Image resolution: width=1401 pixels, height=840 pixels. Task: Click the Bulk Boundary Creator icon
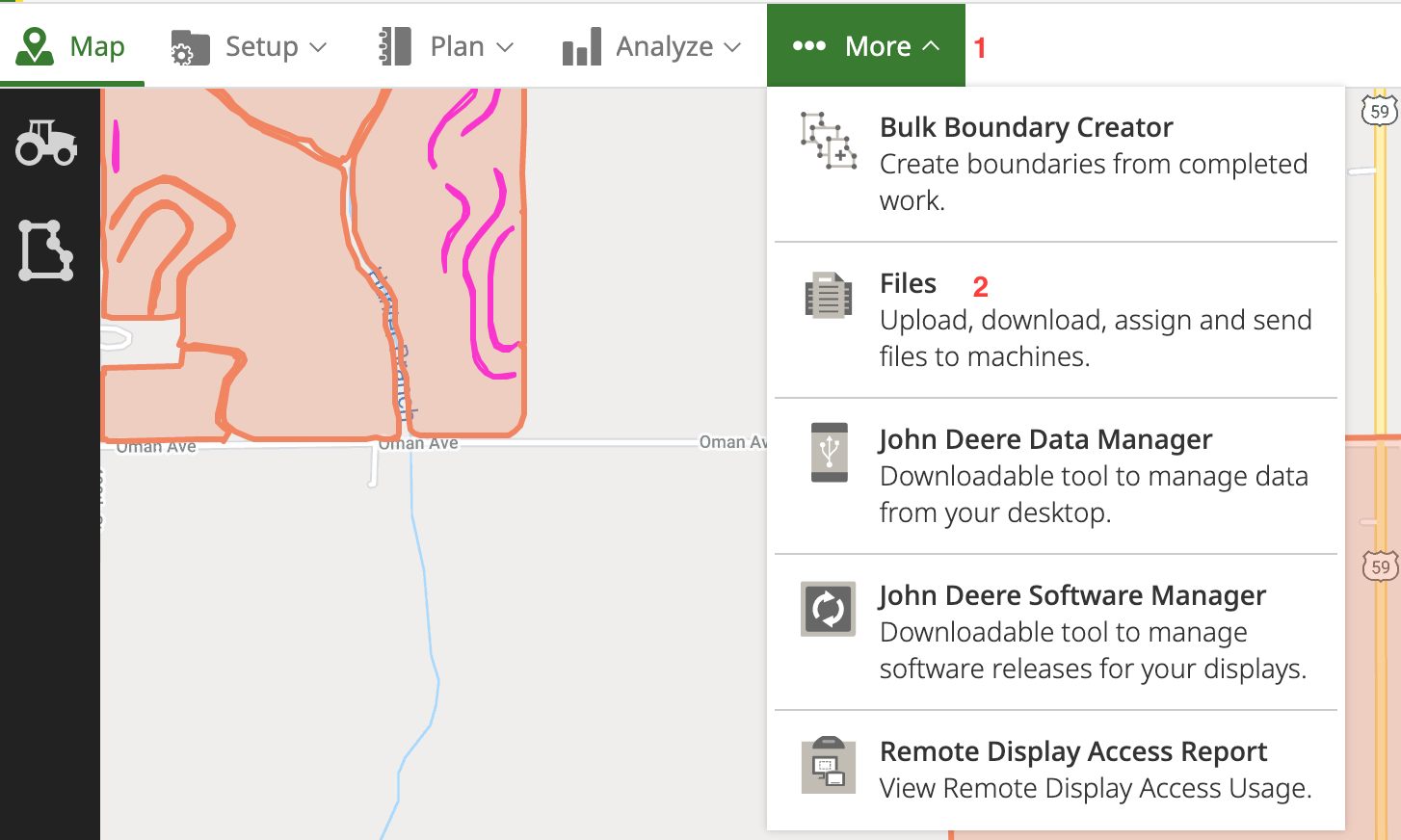828,141
